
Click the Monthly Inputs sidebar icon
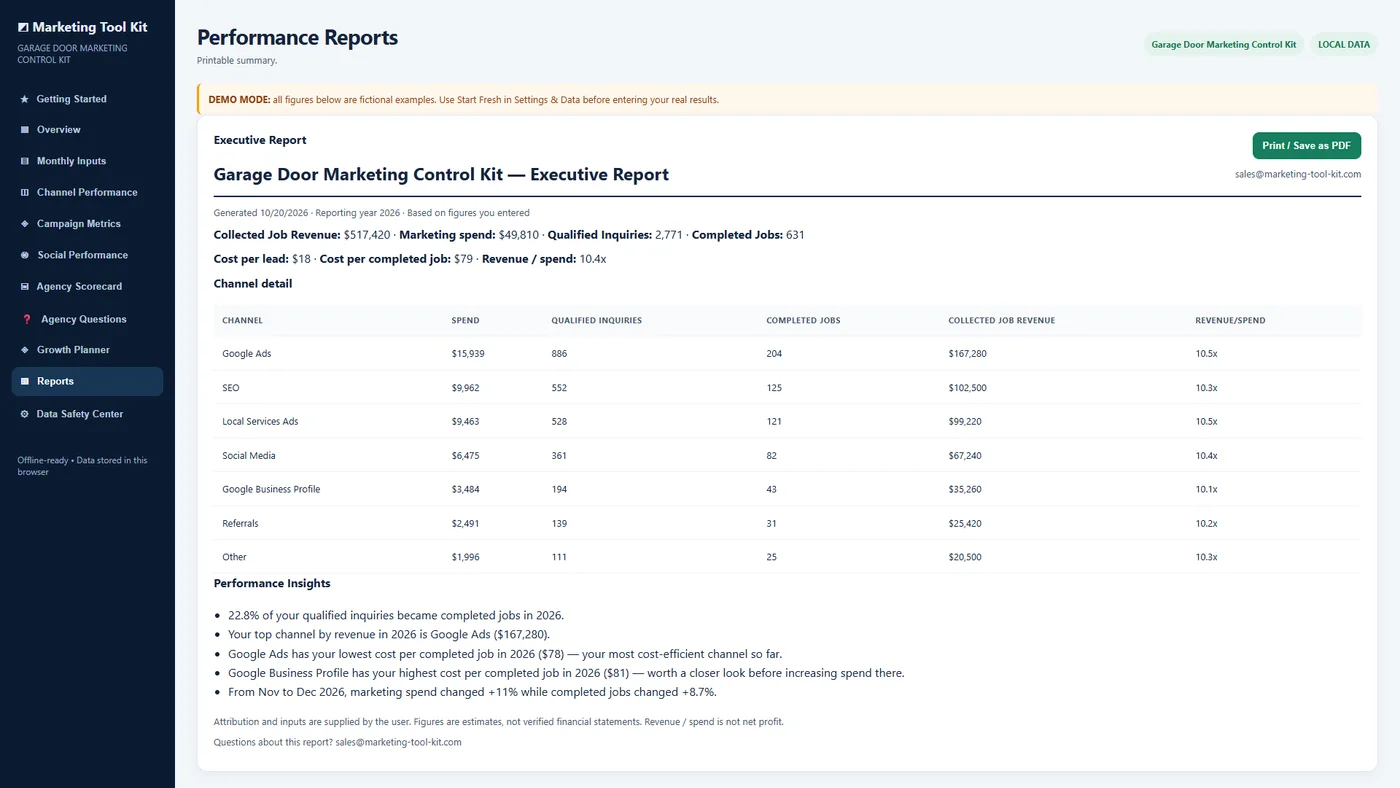pos(25,161)
